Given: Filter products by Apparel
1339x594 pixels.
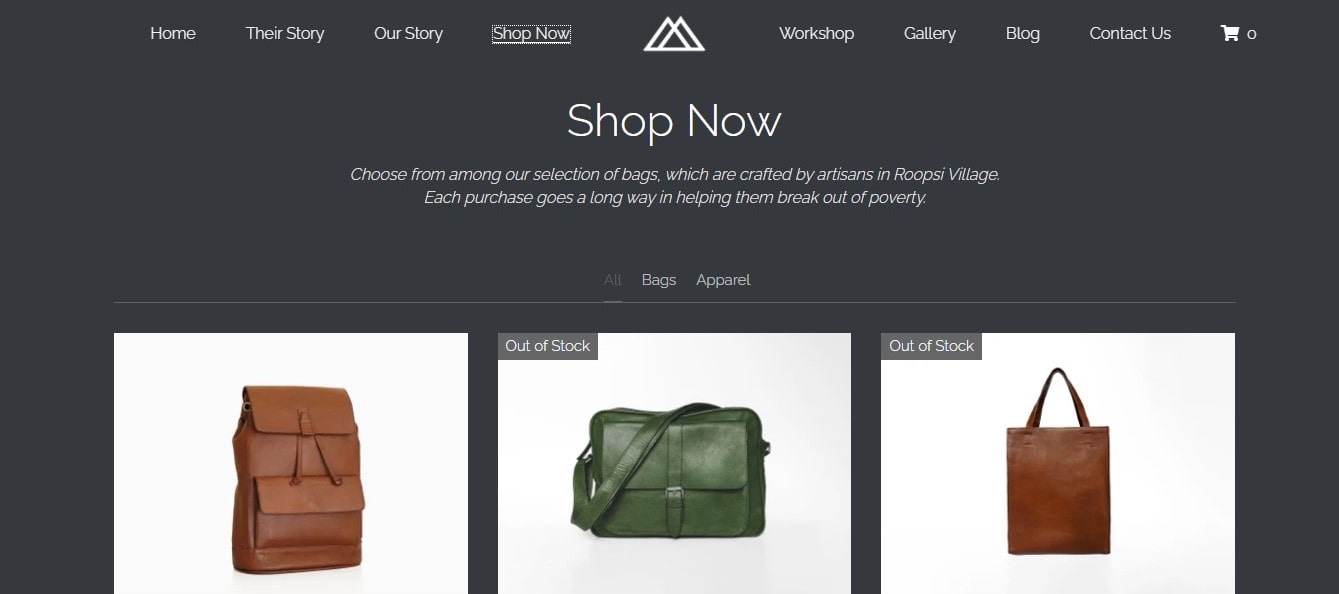Looking at the screenshot, I should pos(723,280).
